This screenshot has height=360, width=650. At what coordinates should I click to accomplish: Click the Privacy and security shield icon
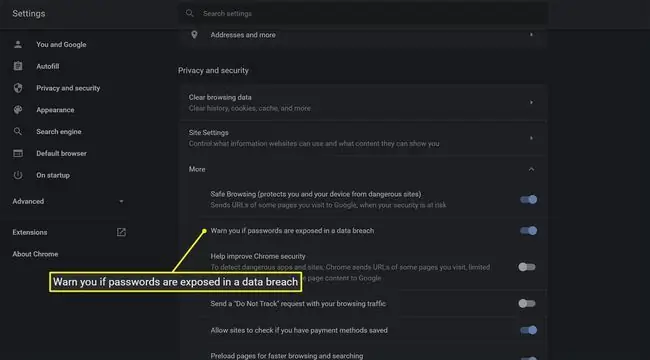point(18,88)
